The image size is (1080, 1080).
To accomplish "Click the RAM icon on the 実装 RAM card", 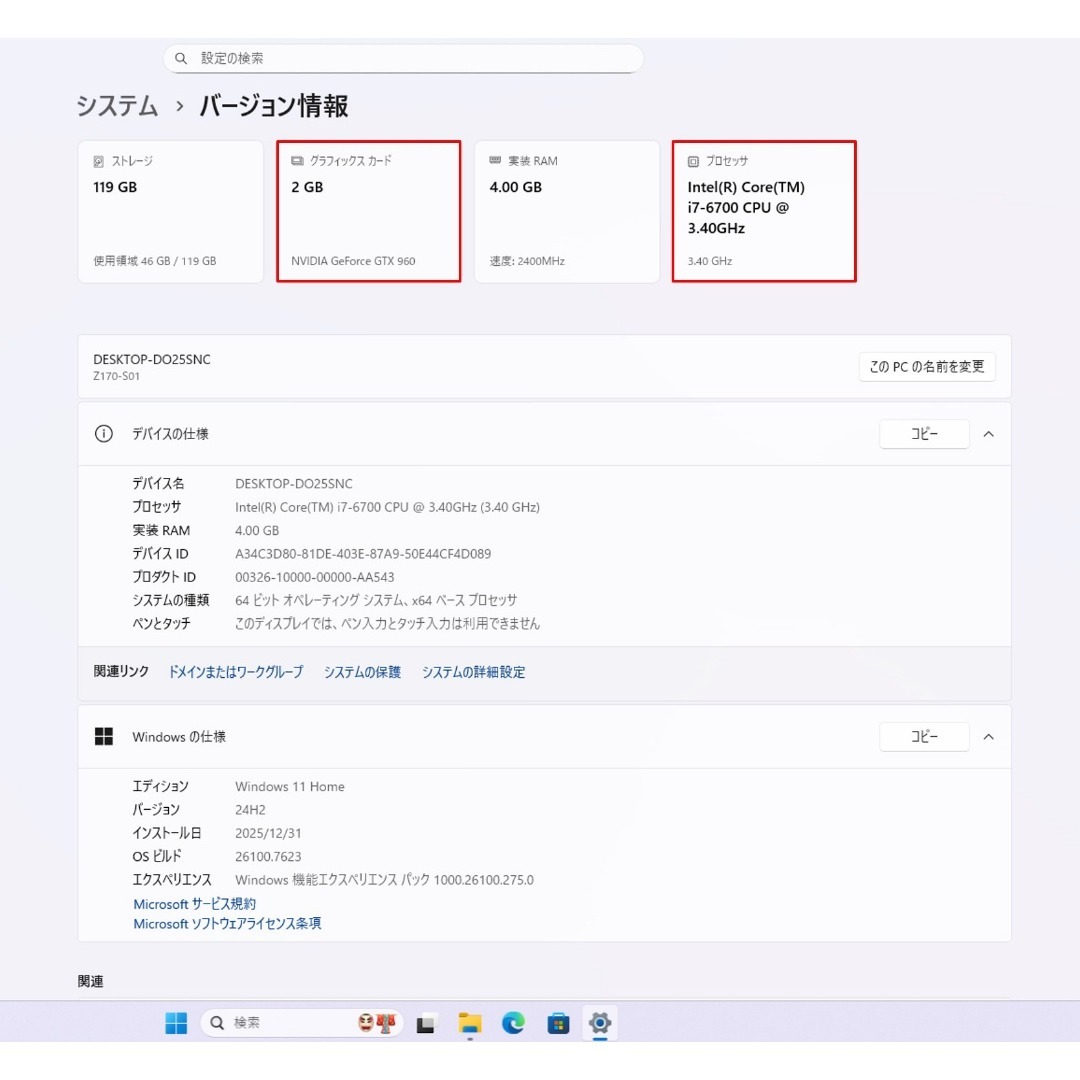I will click(493, 160).
